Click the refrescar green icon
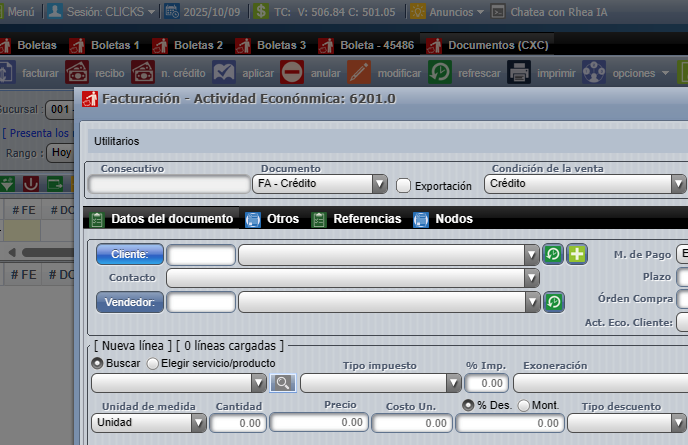 [439, 72]
